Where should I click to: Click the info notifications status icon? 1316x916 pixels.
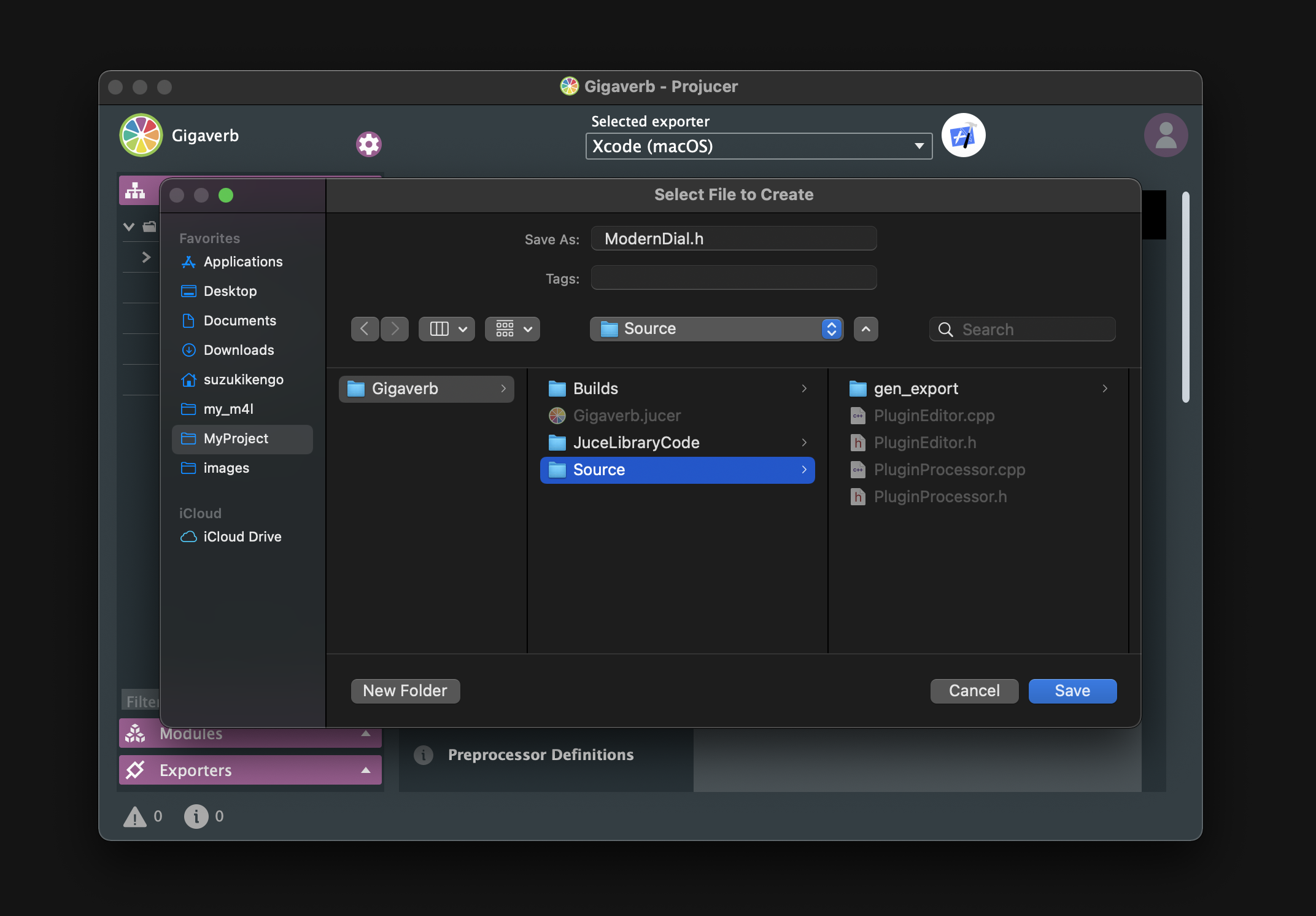coord(196,817)
